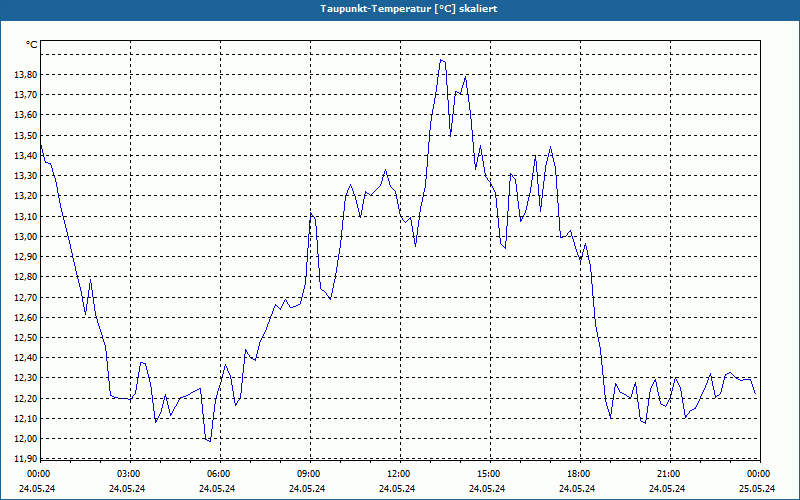Click the '03:00' time axis label
The width and height of the screenshot is (800, 500).
point(129,474)
